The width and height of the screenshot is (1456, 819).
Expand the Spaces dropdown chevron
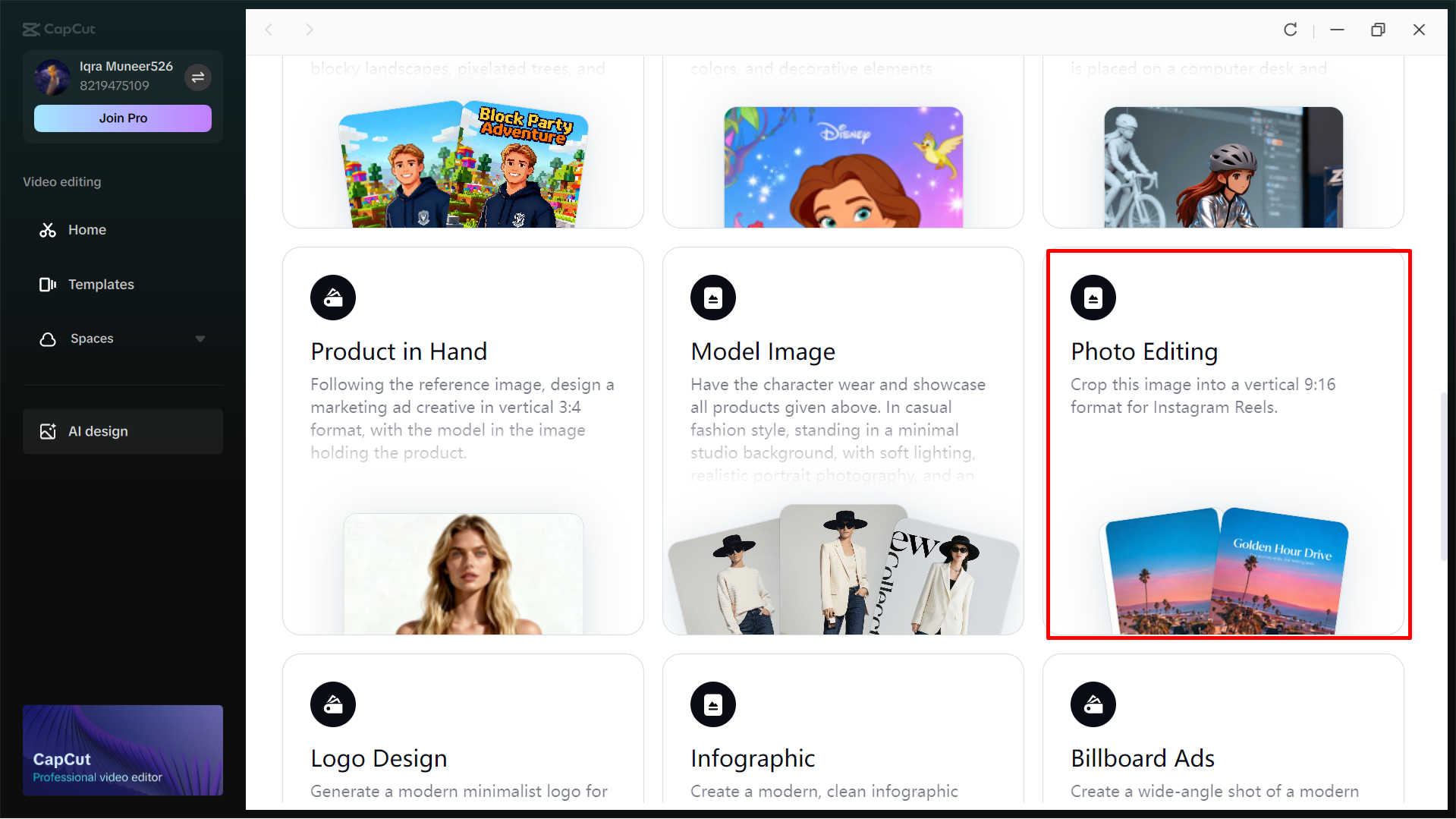200,339
